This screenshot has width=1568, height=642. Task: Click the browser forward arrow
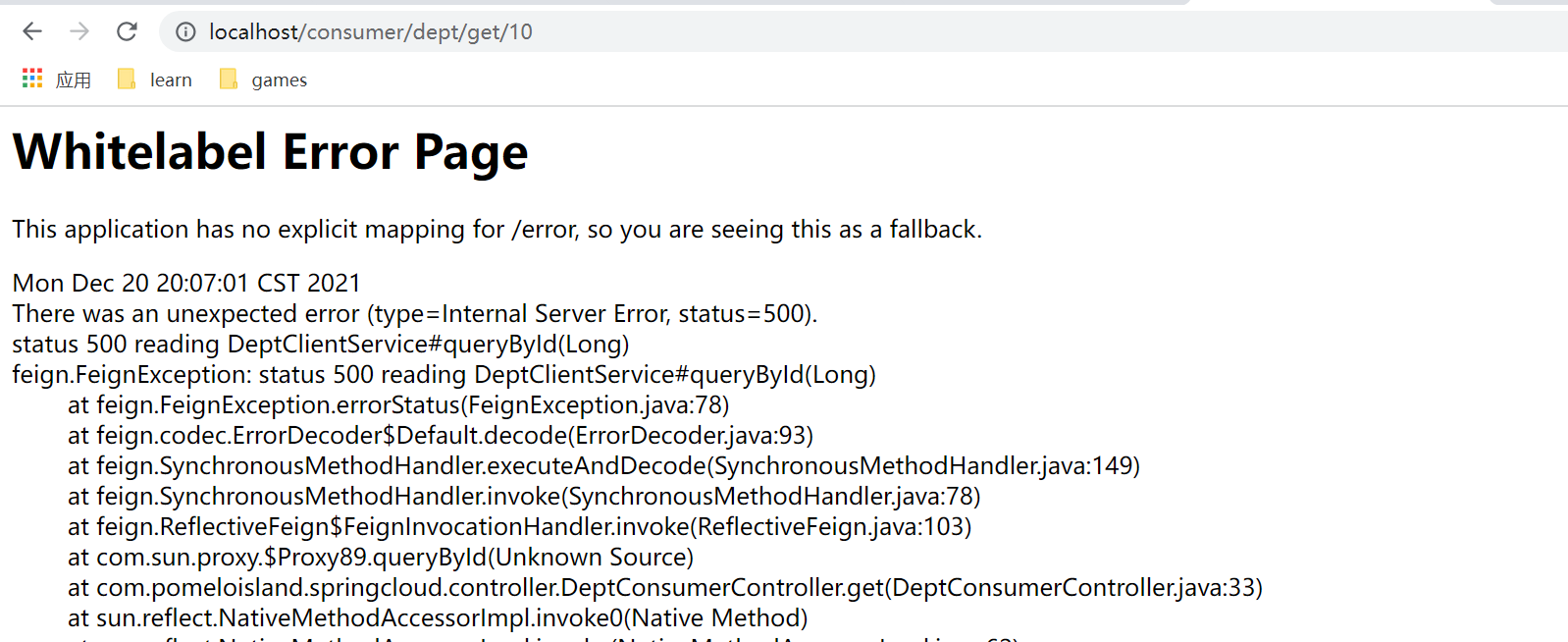[79, 31]
